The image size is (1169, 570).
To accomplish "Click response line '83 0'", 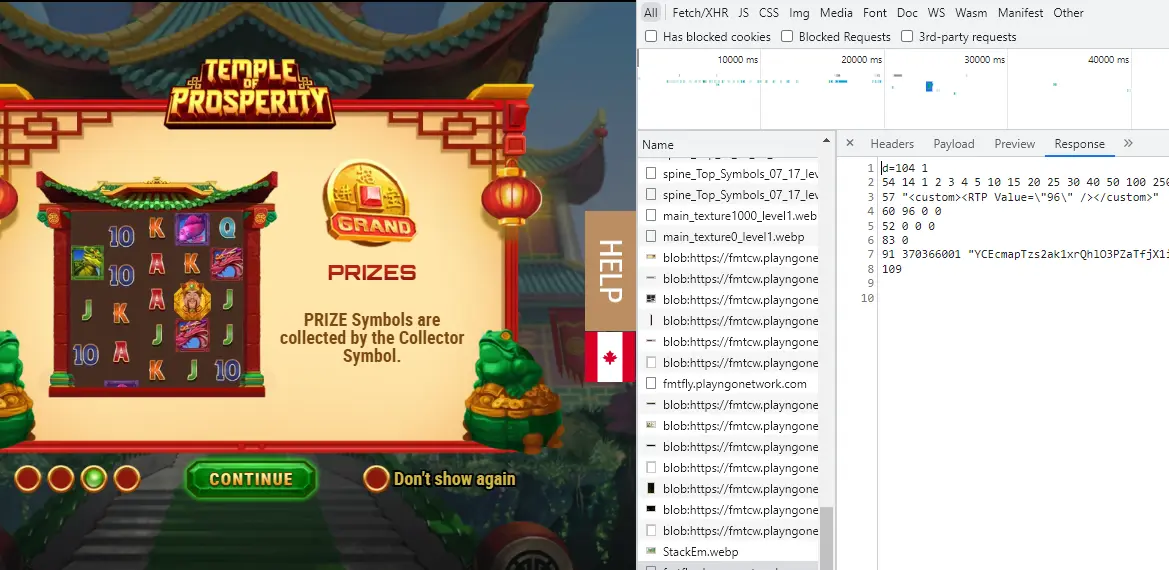I will click(895, 240).
